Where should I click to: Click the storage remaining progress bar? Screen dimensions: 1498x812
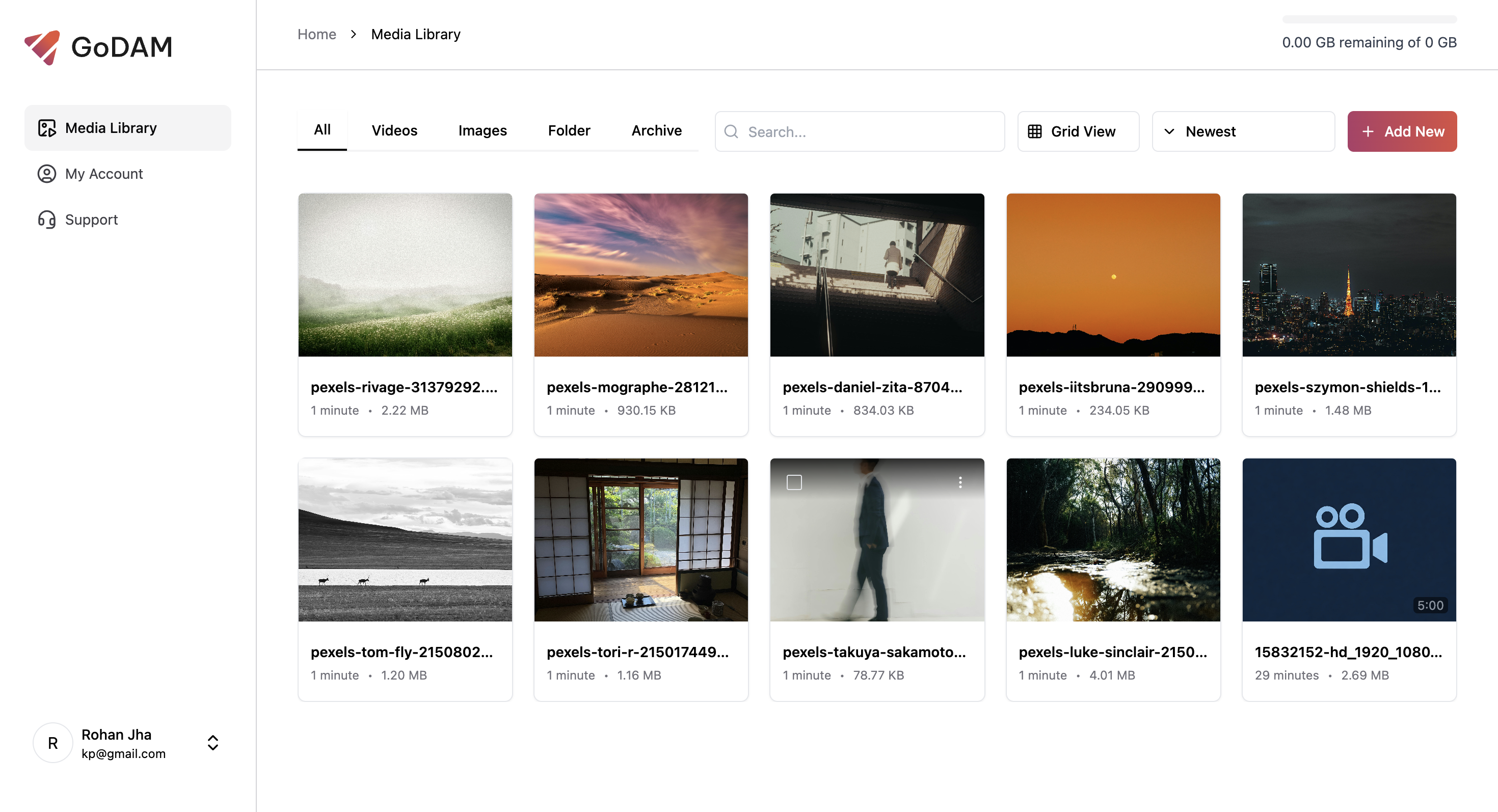[x=1369, y=20]
